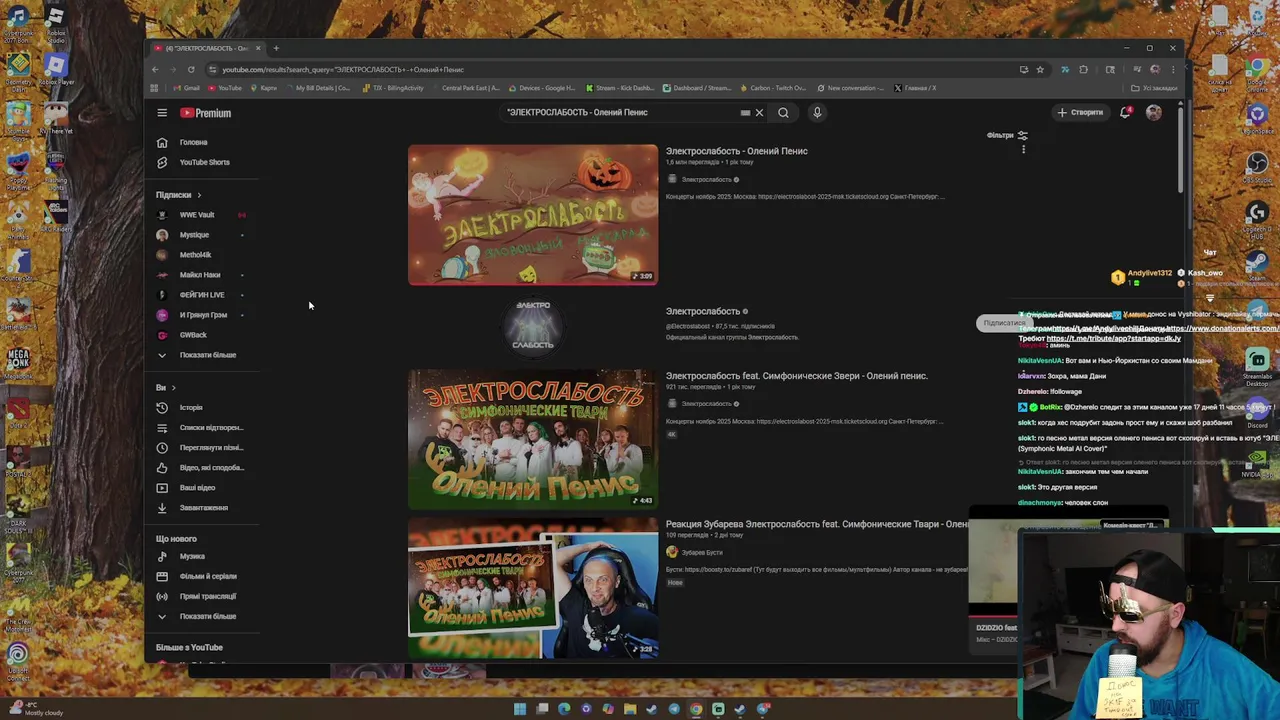The image size is (1280, 720).
Task: Open Ваші відео in sidebar
Action: click(197, 487)
